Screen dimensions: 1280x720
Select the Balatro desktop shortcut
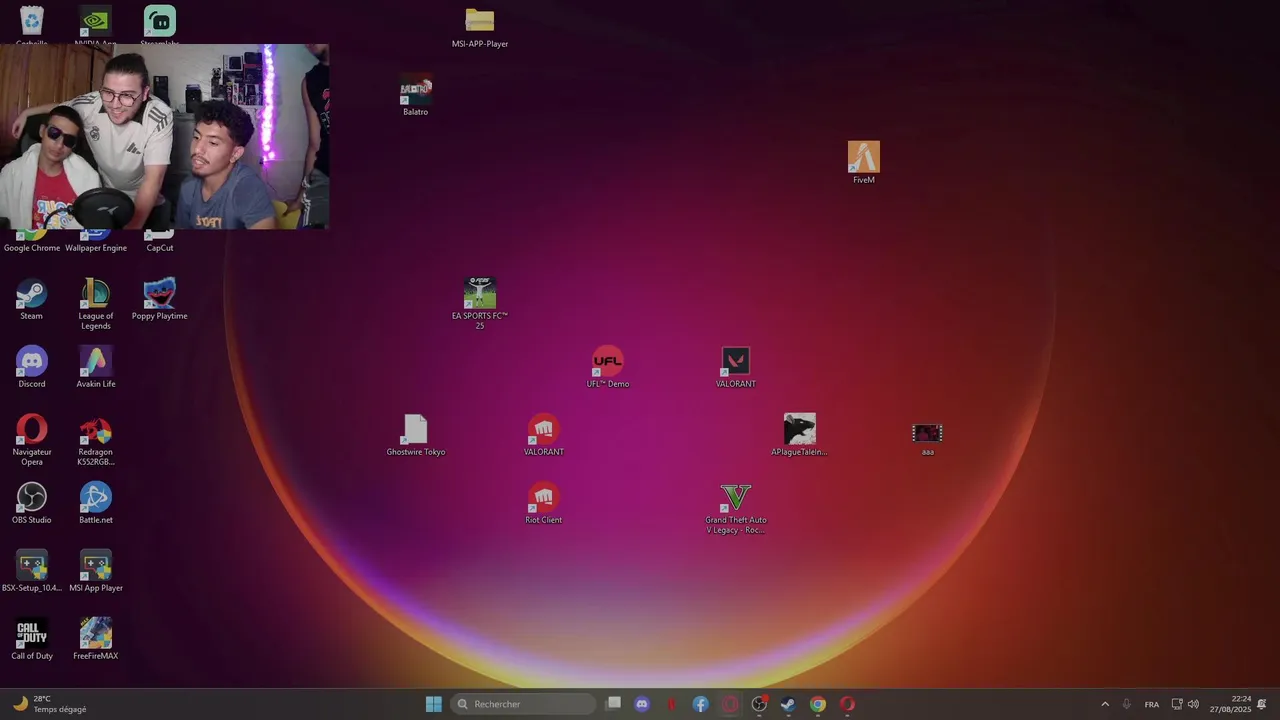click(415, 95)
